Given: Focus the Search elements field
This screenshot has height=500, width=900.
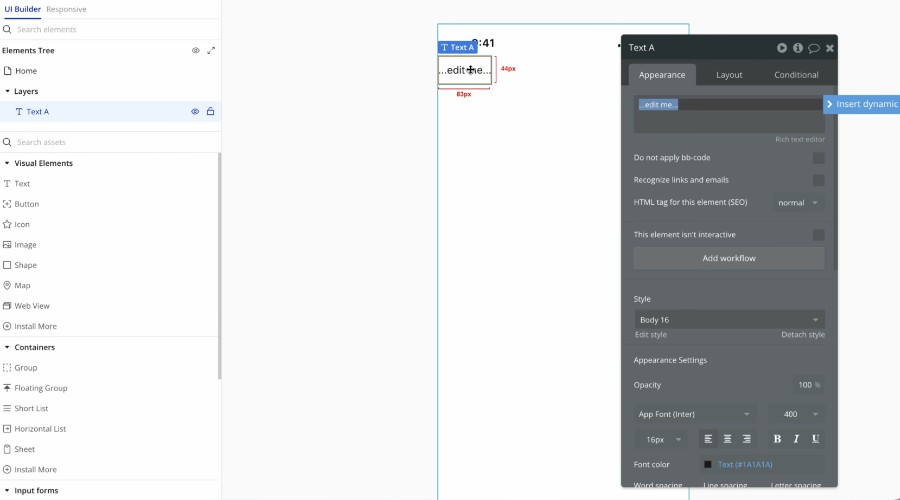Looking at the screenshot, I should coord(110,29).
